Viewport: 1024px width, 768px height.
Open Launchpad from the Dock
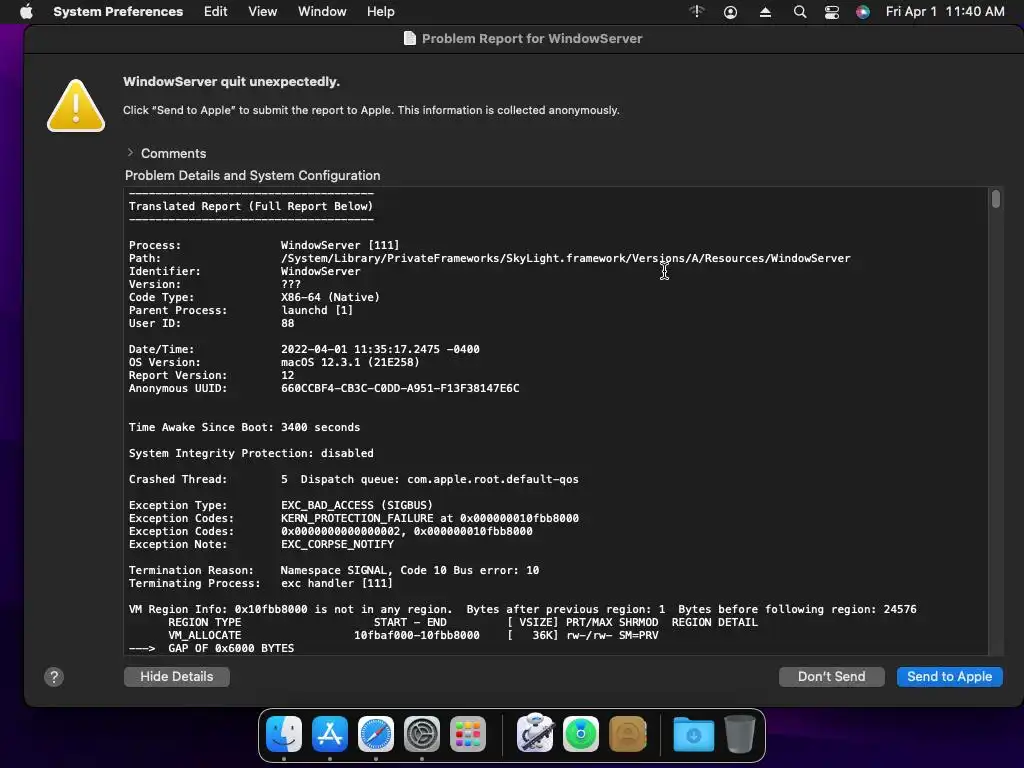click(468, 733)
